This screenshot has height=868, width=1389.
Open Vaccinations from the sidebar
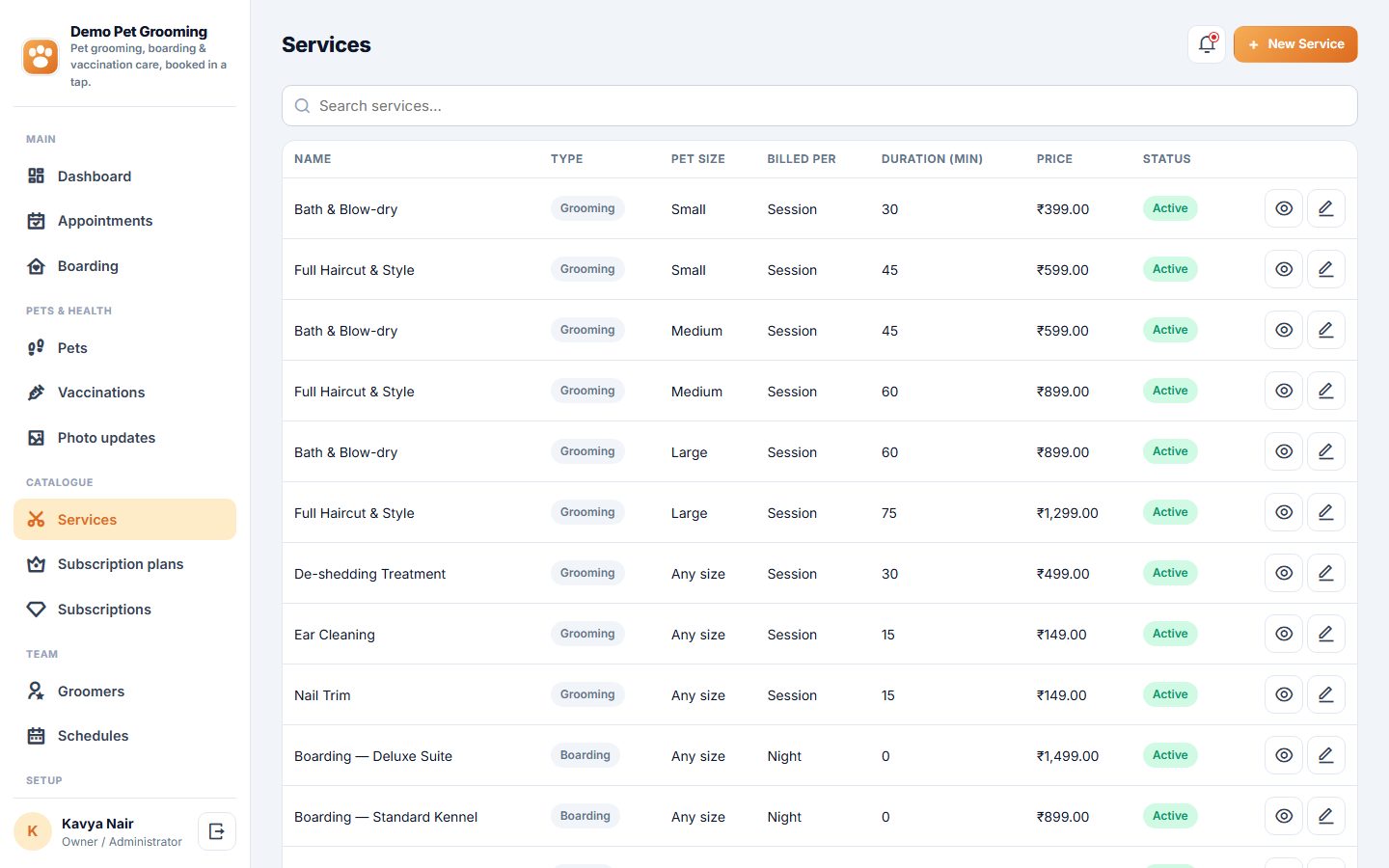(124, 393)
